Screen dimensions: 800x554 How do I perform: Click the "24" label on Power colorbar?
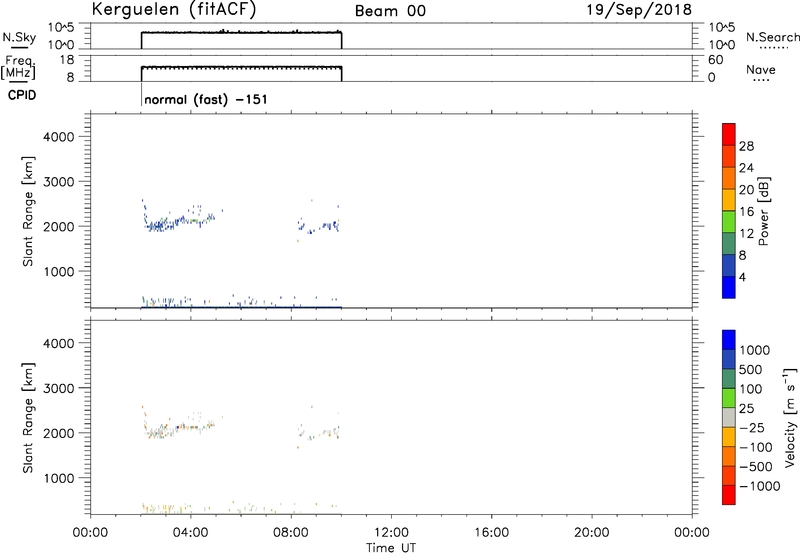(x=746, y=168)
